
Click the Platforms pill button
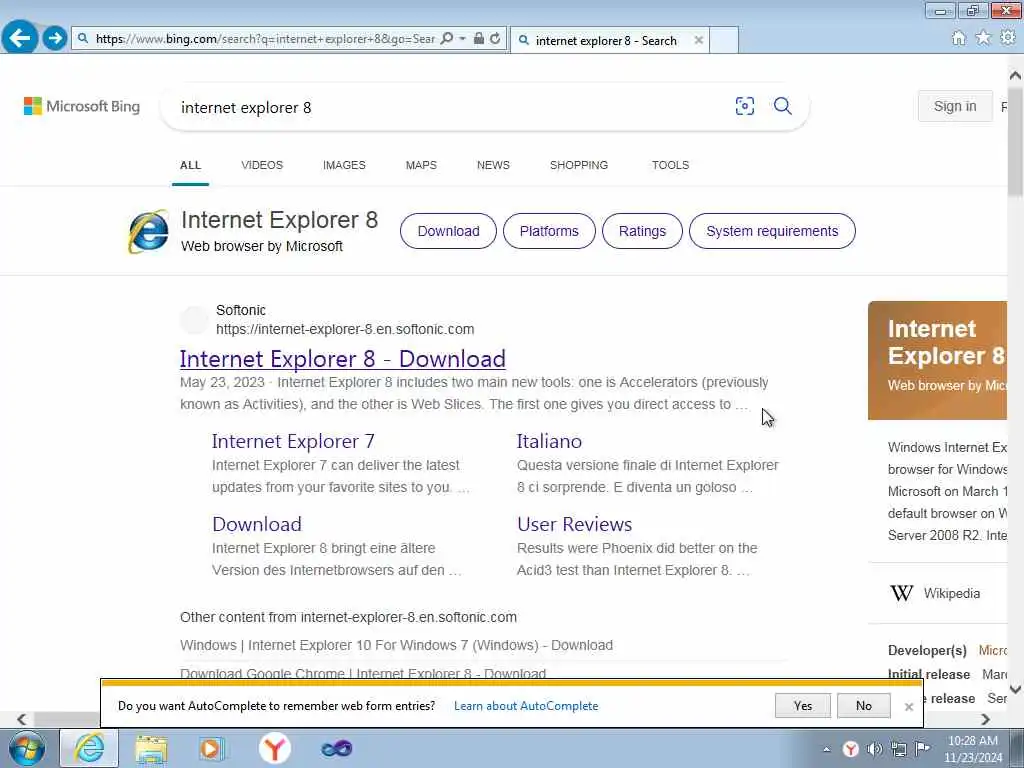(x=549, y=231)
